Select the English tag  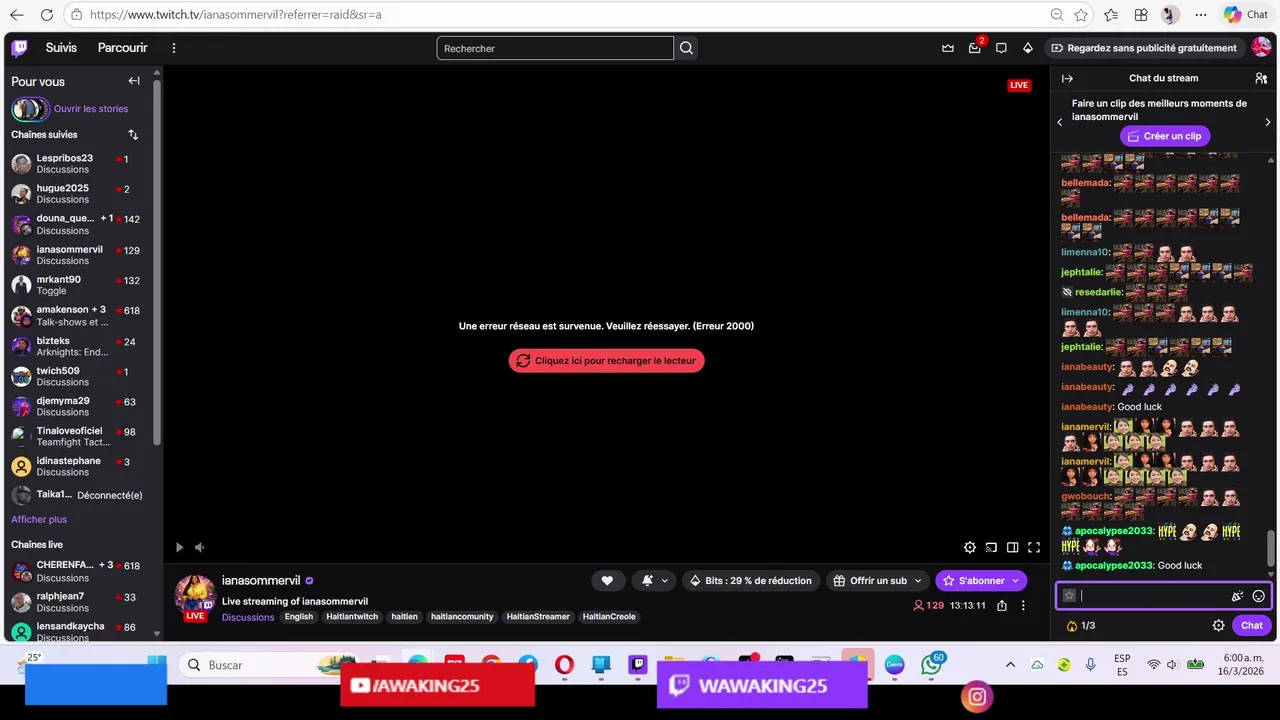(299, 617)
